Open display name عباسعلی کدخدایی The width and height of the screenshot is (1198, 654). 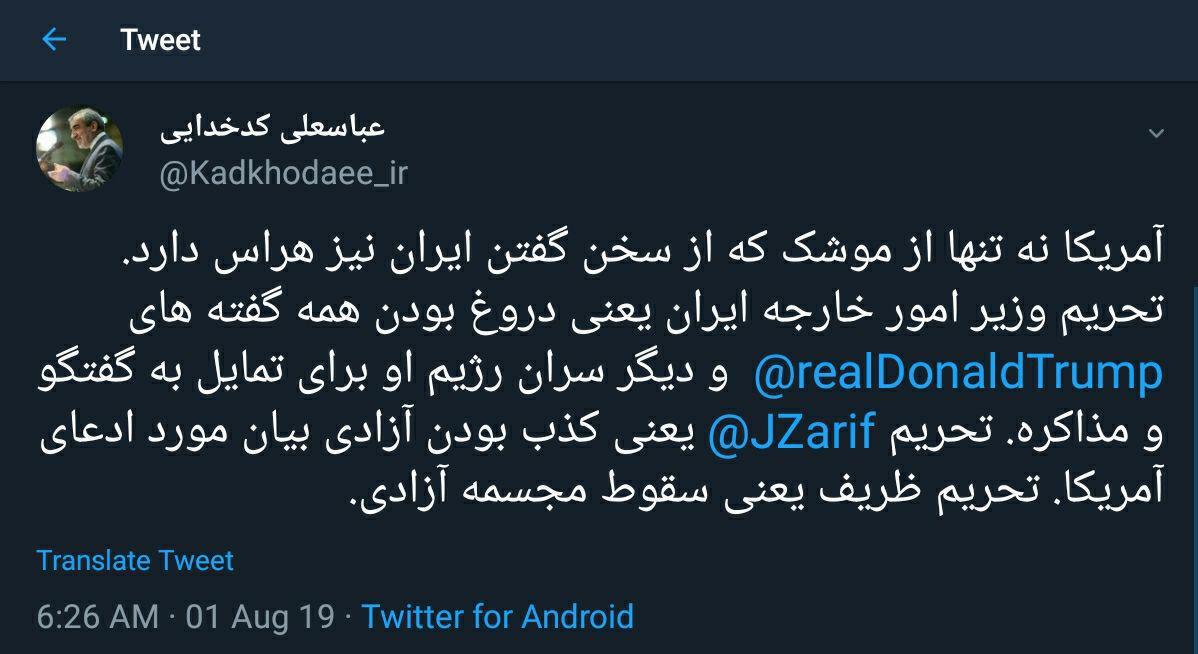(272, 128)
